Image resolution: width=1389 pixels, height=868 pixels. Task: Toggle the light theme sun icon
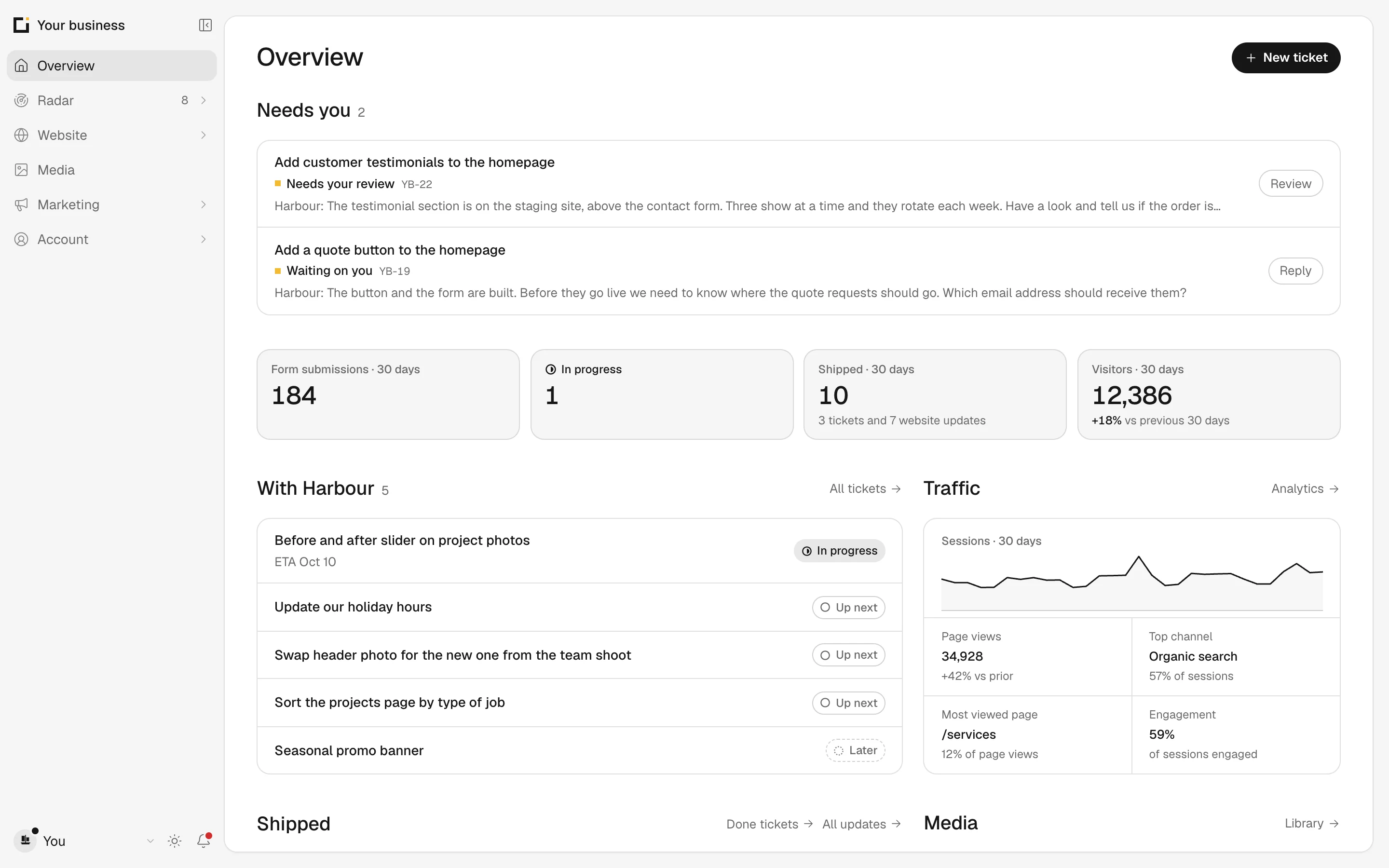click(175, 841)
